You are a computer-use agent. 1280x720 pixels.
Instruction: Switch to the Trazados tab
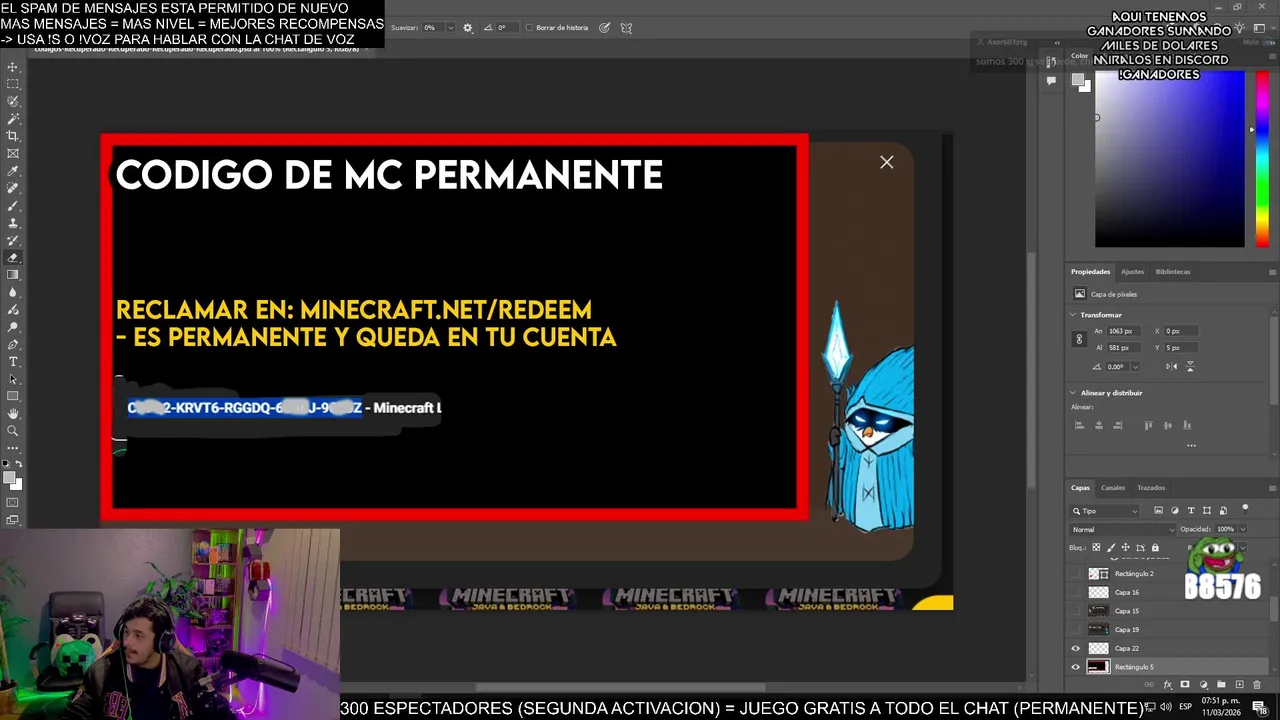(x=1151, y=488)
